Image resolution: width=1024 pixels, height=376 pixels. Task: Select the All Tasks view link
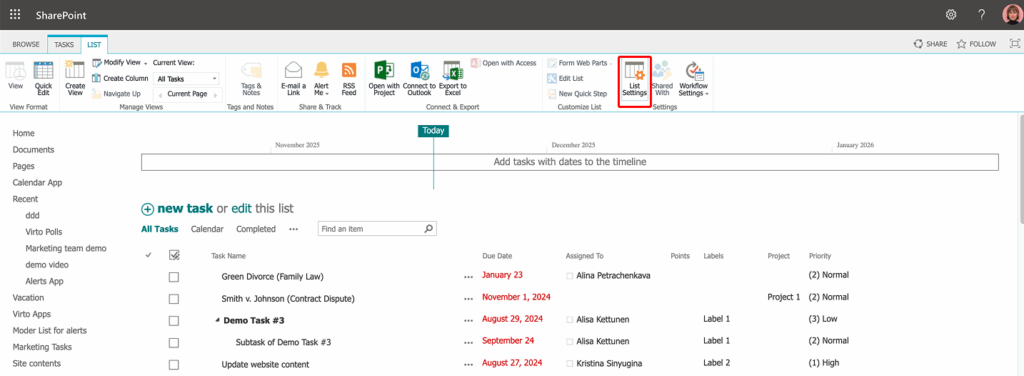click(x=160, y=229)
